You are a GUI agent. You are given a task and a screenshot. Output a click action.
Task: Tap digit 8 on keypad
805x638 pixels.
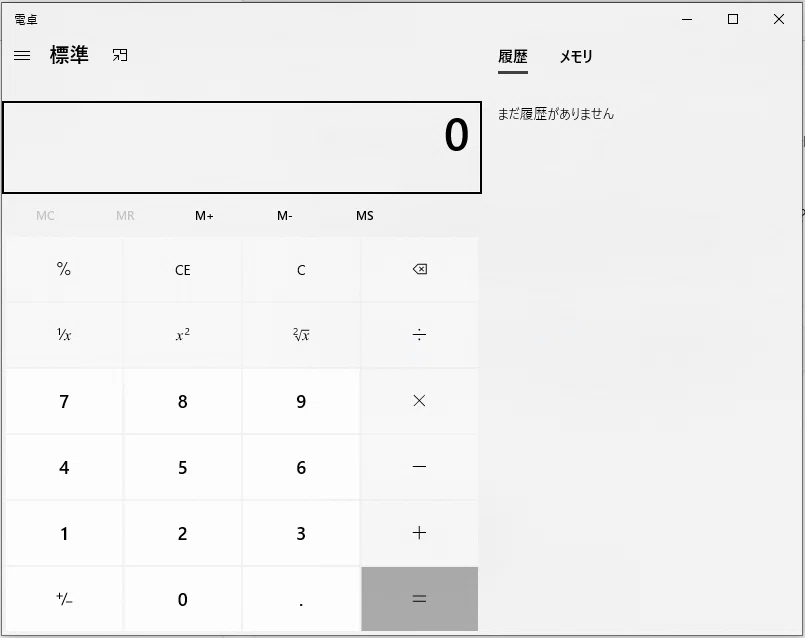[182, 401]
